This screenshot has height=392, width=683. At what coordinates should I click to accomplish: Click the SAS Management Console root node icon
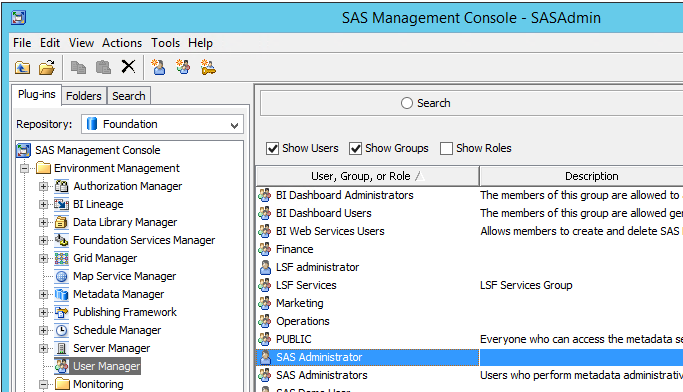point(23,150)
